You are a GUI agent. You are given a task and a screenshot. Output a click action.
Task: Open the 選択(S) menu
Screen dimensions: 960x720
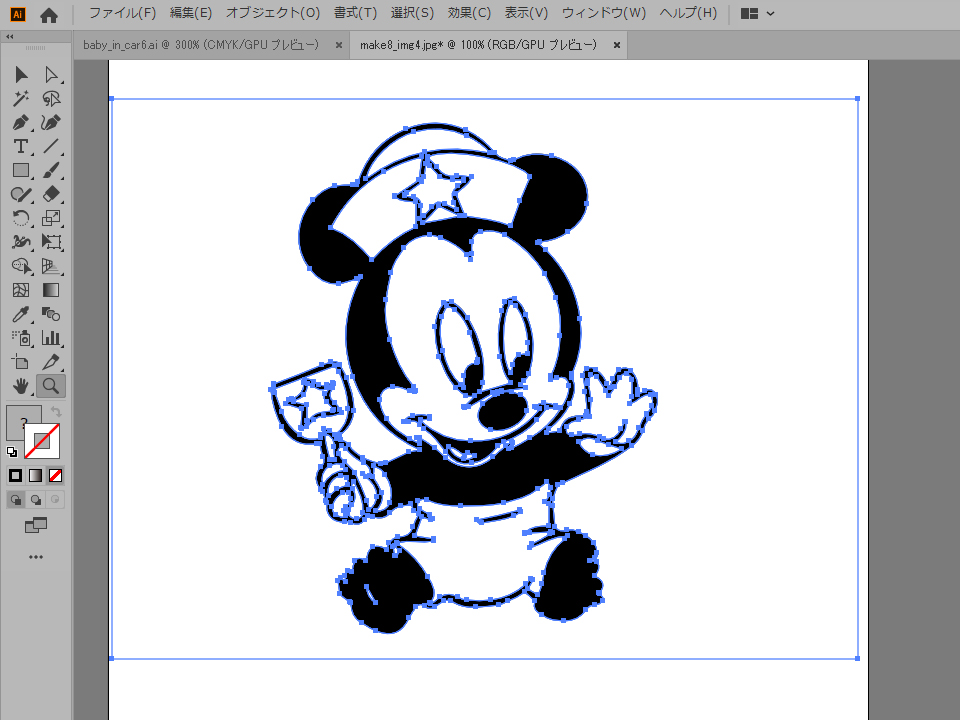(x=412, y=13)
